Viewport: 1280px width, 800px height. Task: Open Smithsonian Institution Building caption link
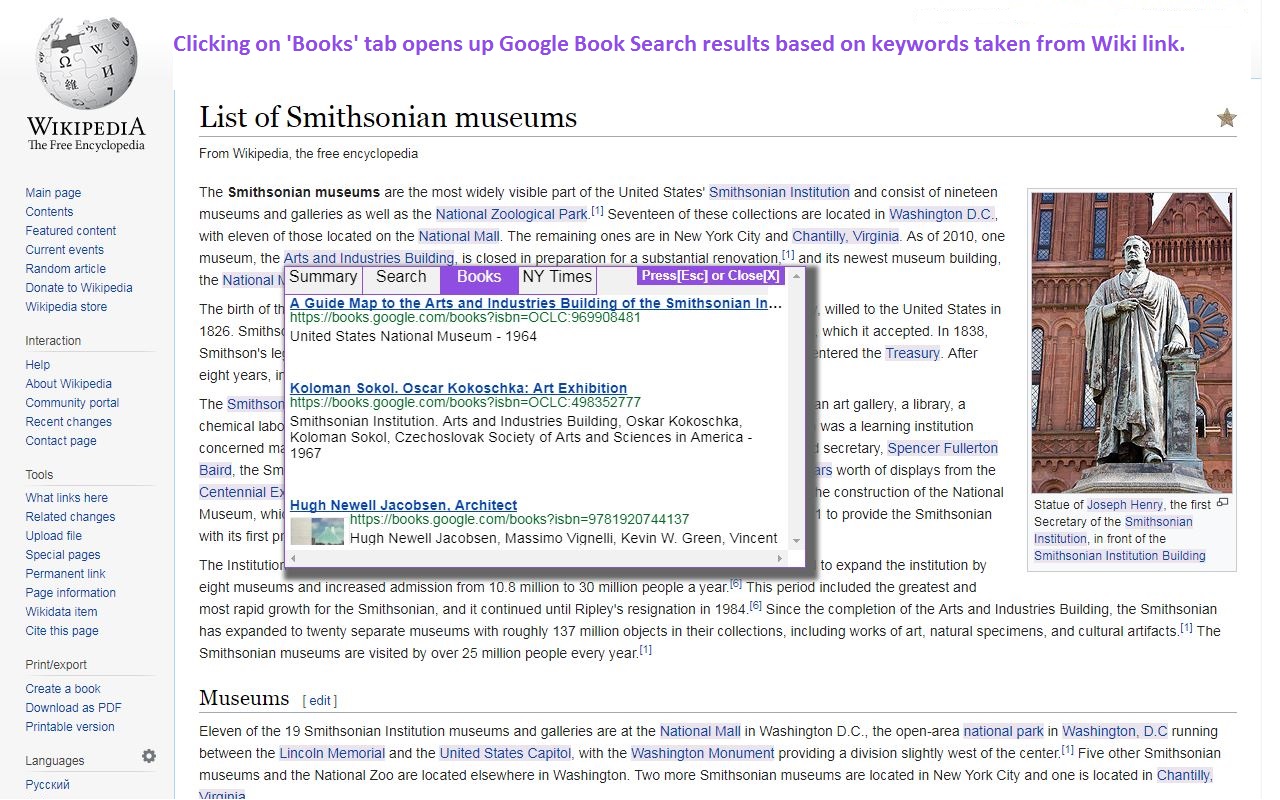(x=1120, y=556)
